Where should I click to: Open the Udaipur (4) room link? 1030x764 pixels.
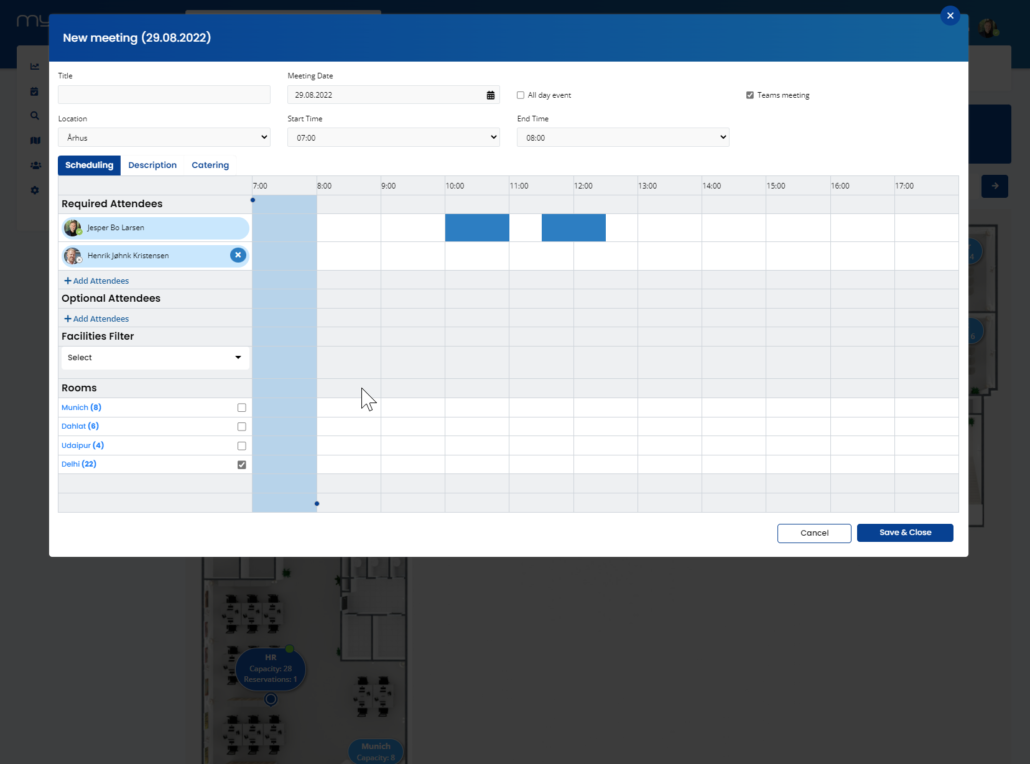click(x=83, y=445)
